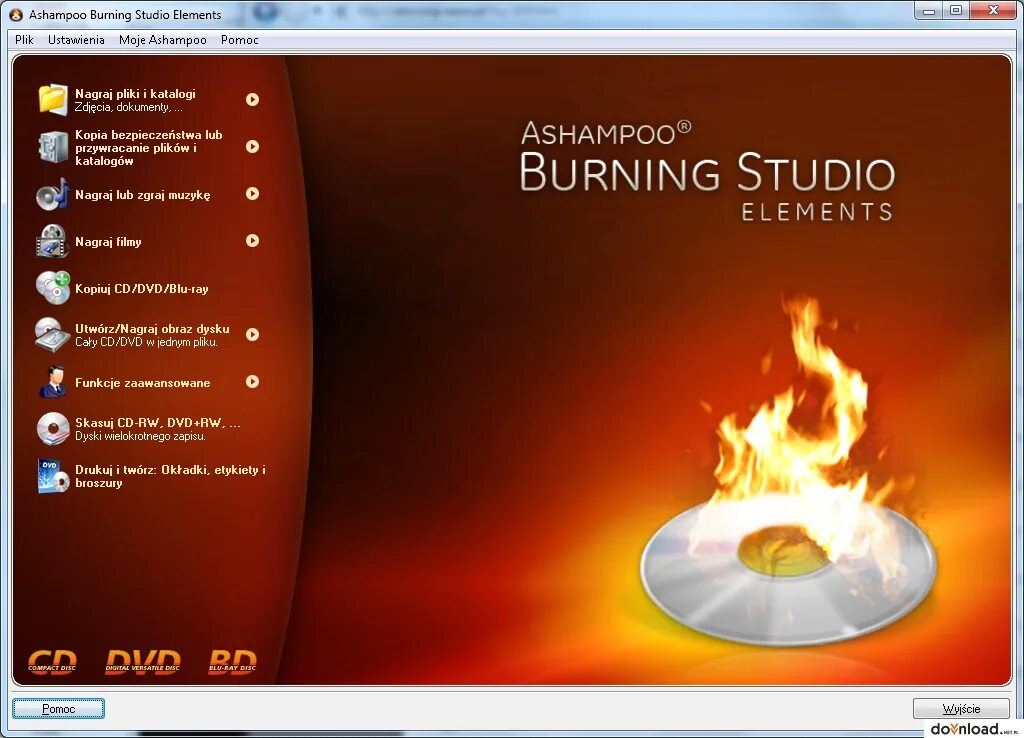Screen dimensions: 1024x738
Task: Close the Ashampoo Burning Studio window
Action: click(x=993, y=10)
